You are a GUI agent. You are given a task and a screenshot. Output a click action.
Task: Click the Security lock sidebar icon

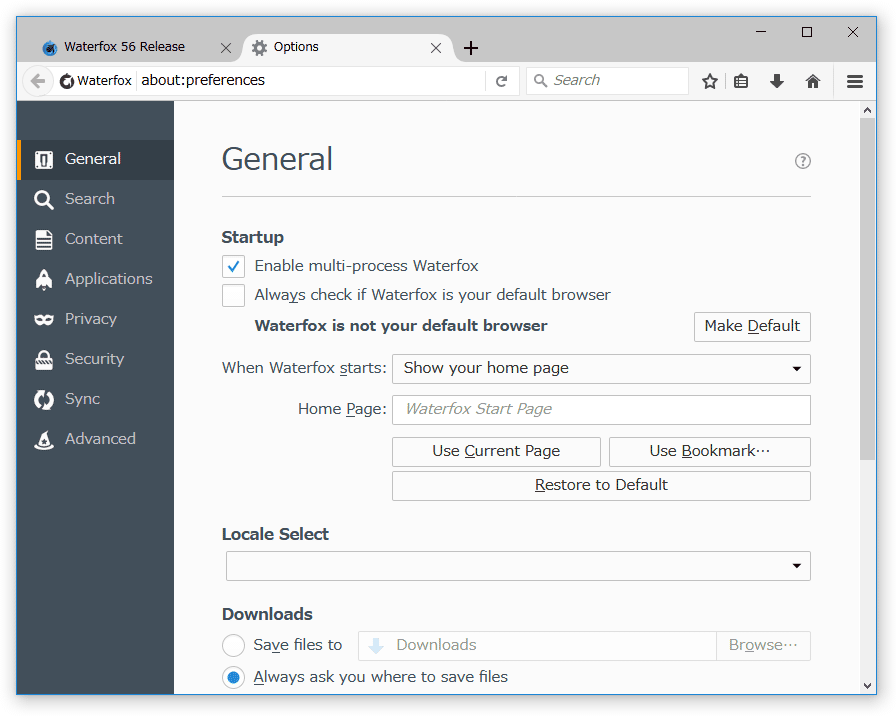pos(44,359)
